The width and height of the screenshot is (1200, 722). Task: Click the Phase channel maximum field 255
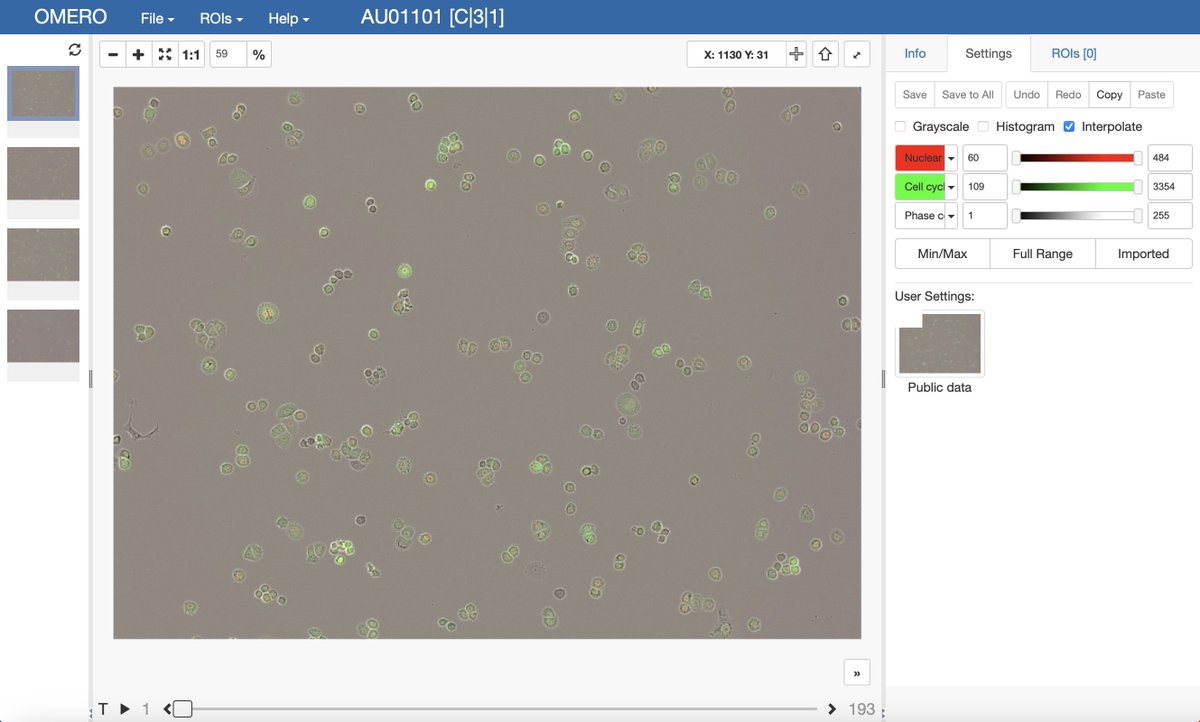point(1170,216)
